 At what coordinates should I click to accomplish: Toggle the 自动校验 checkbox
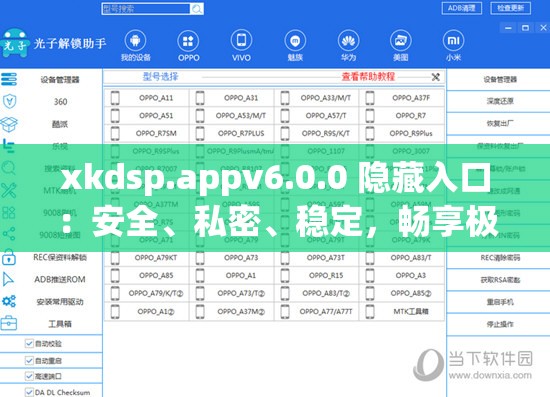click(29, 343)
